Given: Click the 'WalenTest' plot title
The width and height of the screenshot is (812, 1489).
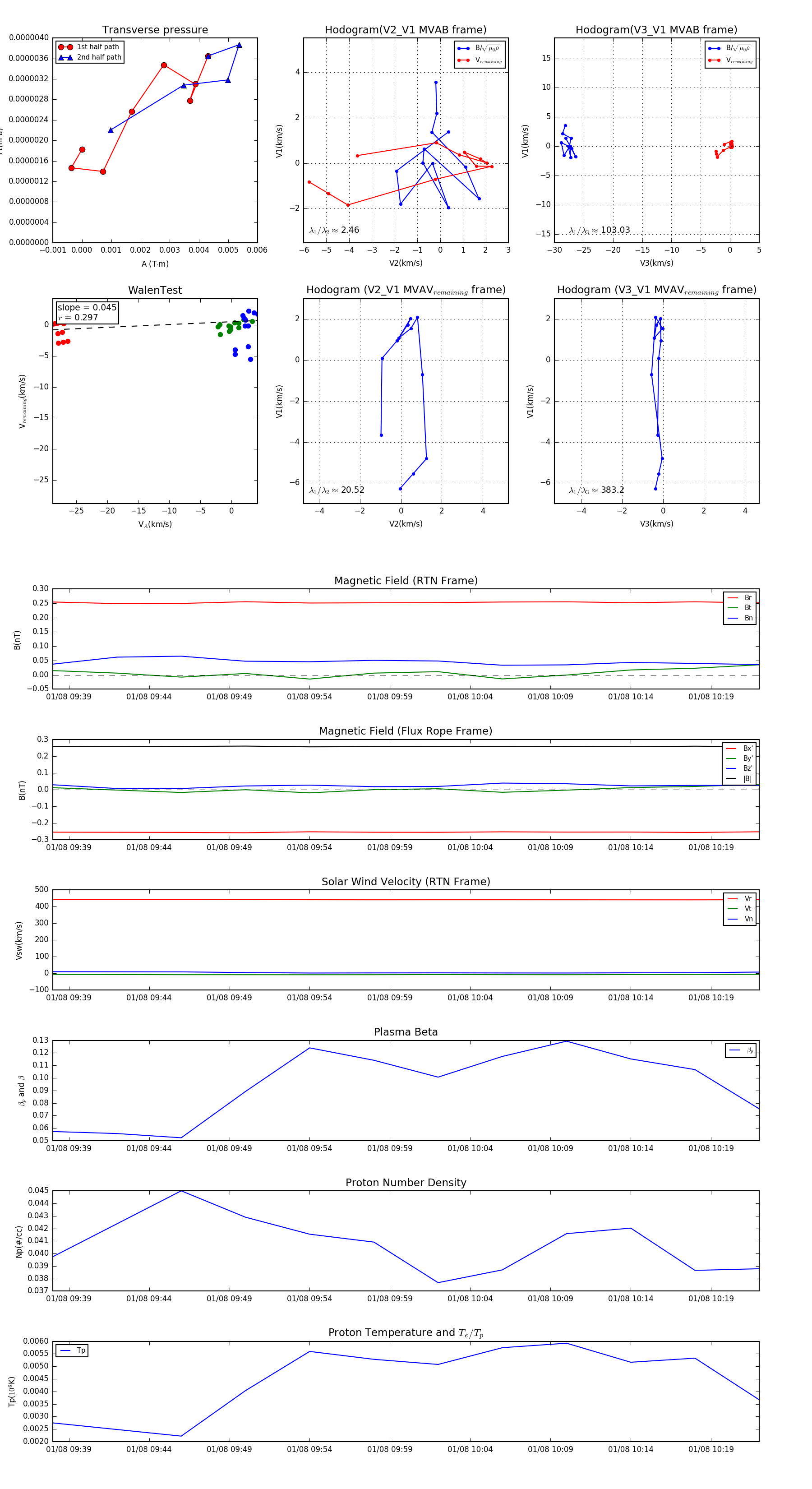Looking at the screenshot, I should point(155,290).
